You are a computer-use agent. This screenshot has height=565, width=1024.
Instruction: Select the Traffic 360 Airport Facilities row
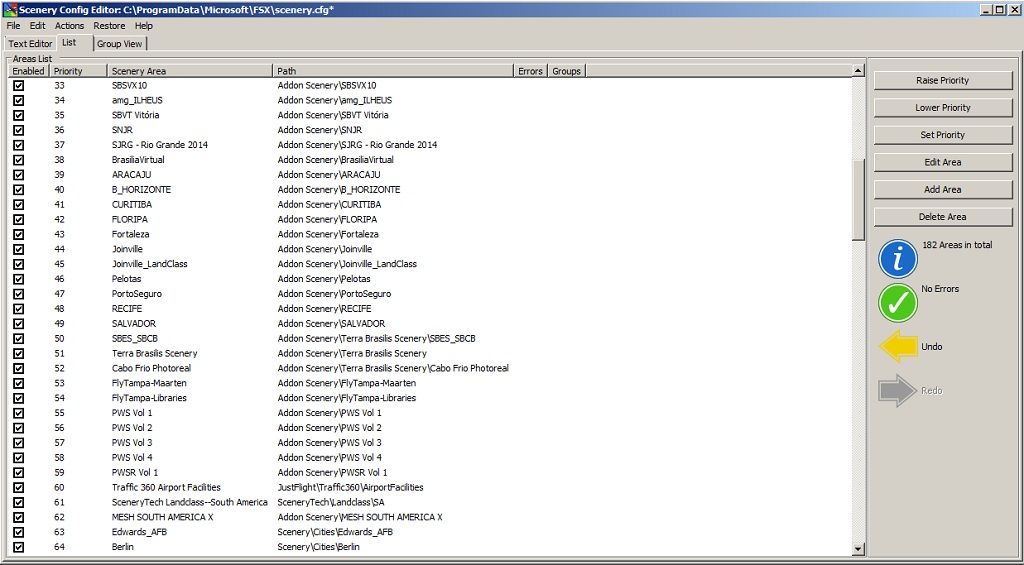(x=431, y=487)
